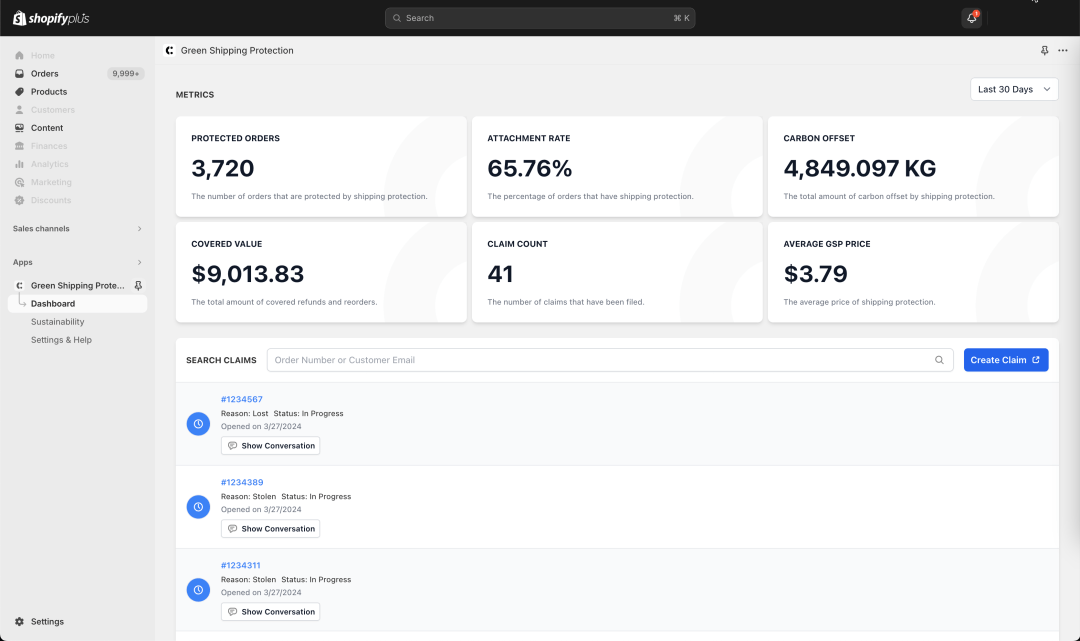Click the Marketing target icon

click(19, 182)
